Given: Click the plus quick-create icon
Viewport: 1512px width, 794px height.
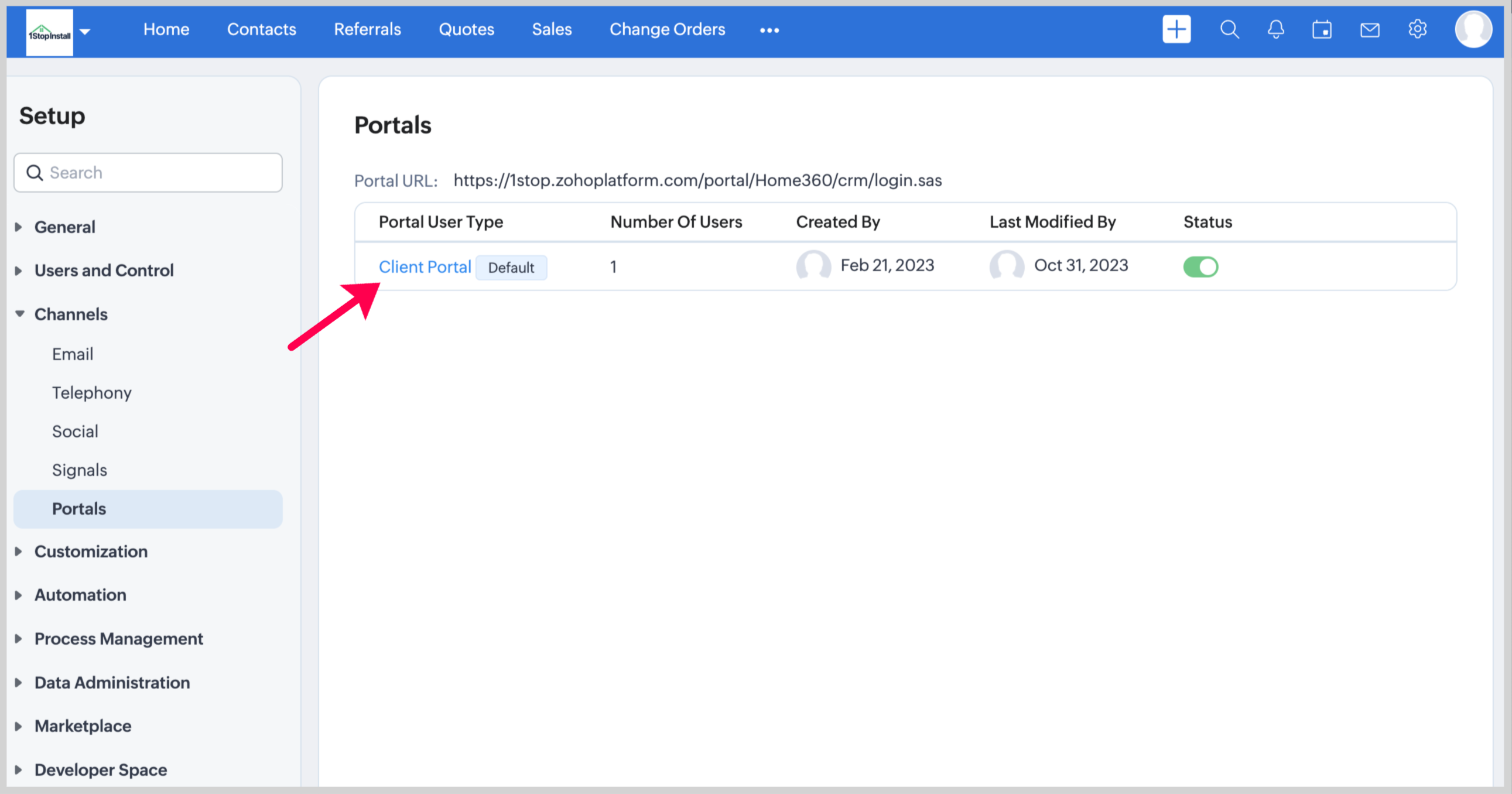Looking at the screenshot, I should (x=1176, y=29).
